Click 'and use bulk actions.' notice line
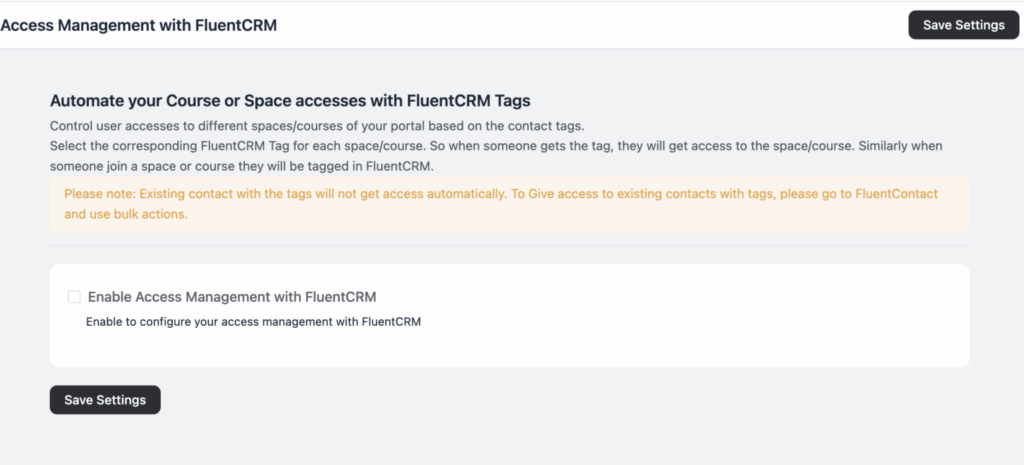 pos(126,214)
